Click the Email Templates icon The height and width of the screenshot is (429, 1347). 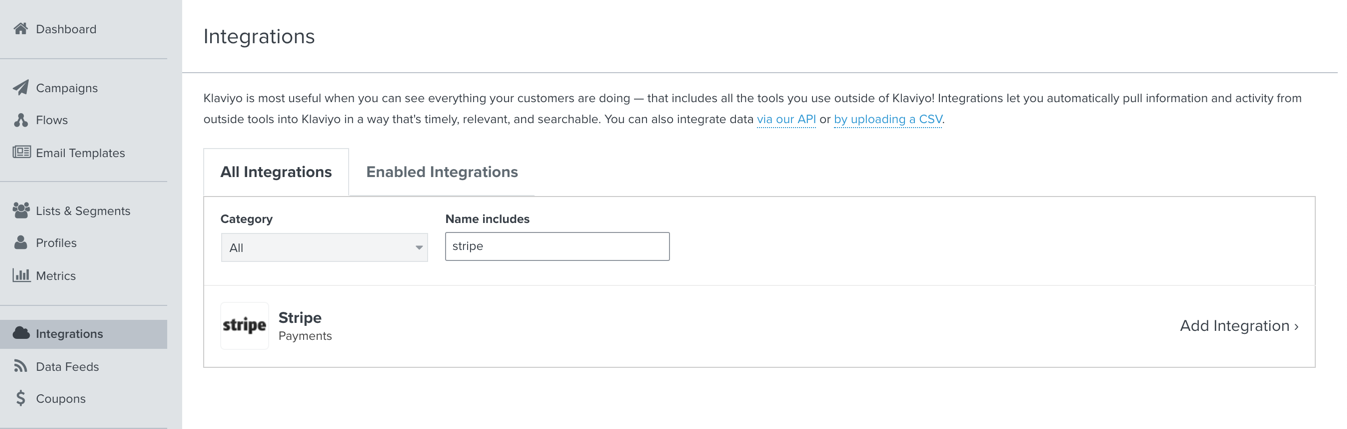[x=21, y=152]
